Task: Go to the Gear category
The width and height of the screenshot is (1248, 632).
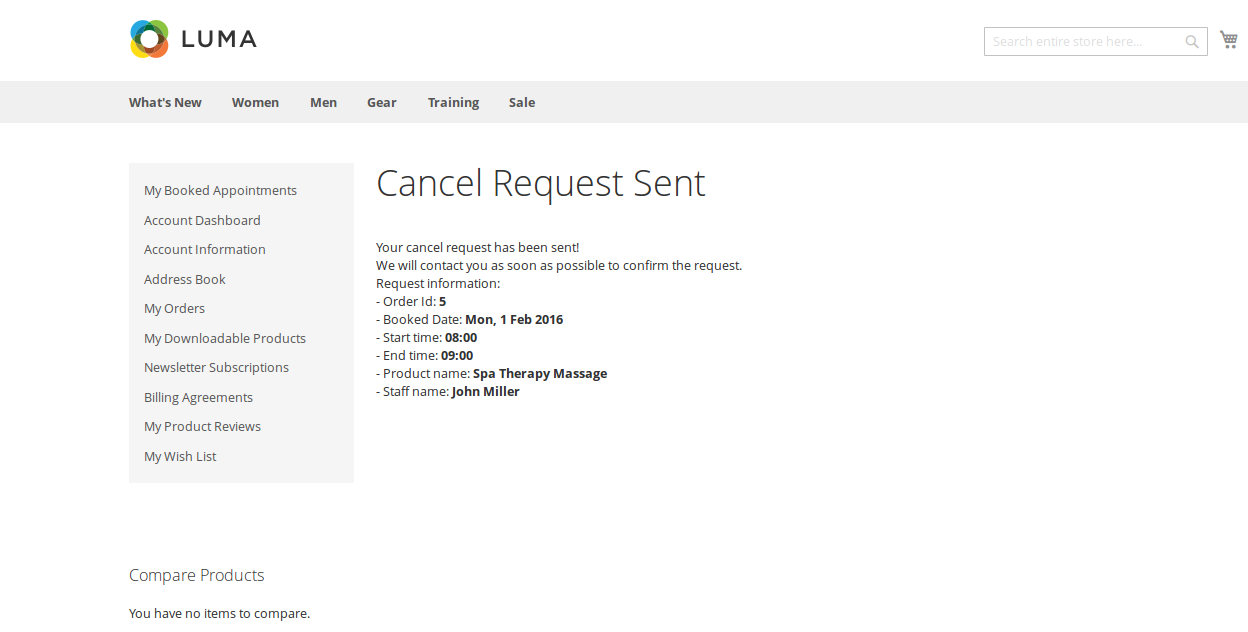Action: click(381, 102)
